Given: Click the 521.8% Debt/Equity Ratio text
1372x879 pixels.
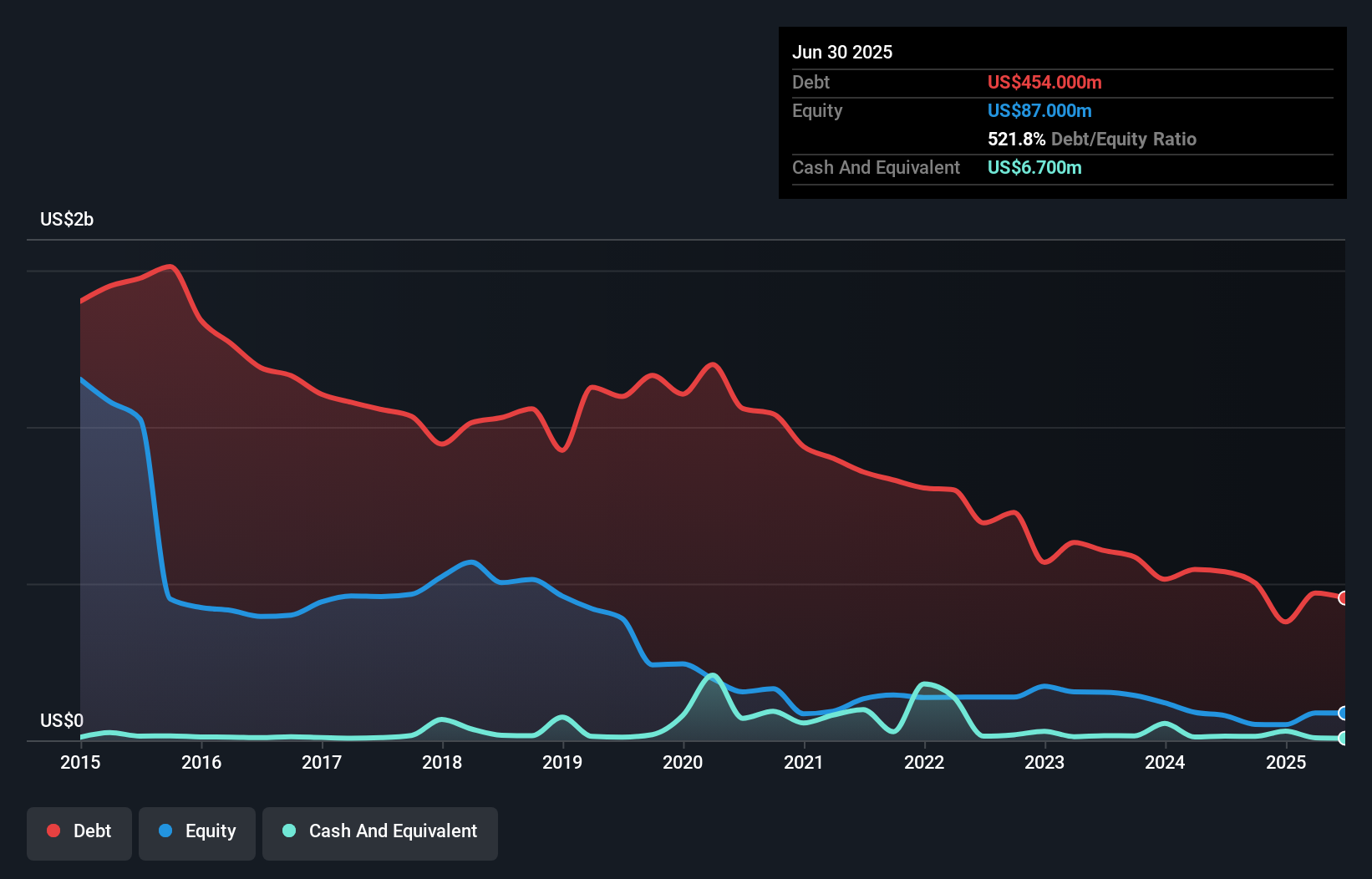Looking at the screenshot, I should pyautogui.click(x=1092, y=139).
